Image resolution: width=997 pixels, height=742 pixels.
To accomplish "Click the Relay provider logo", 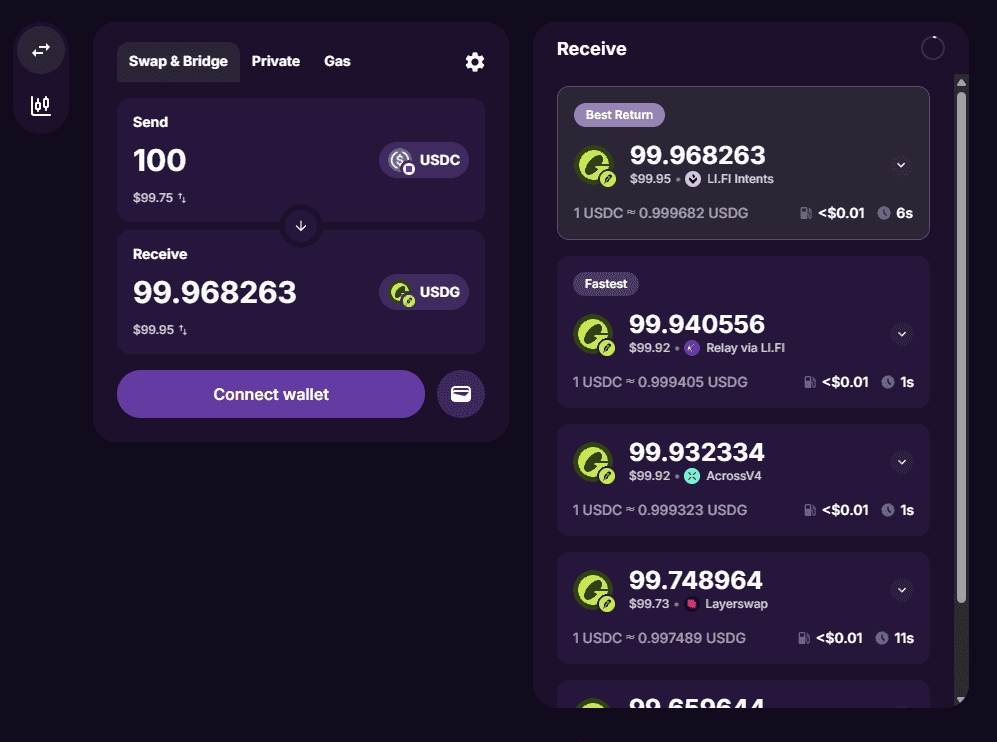I will [692, 348].
